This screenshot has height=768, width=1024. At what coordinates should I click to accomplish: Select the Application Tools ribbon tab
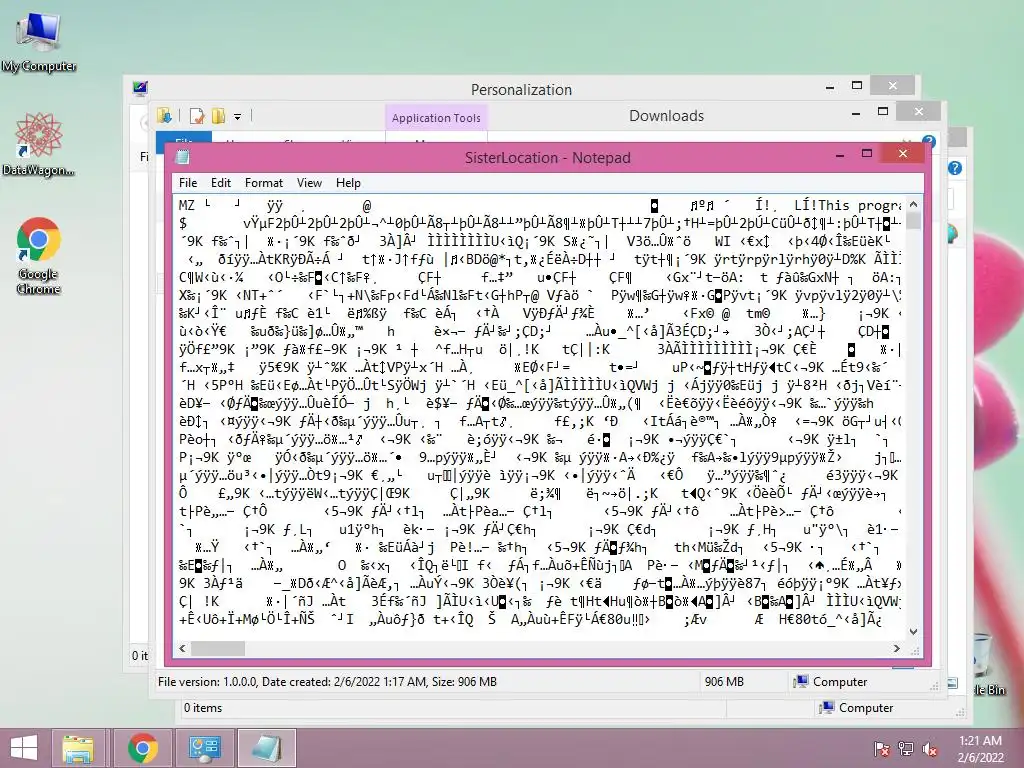click(436, 118)
